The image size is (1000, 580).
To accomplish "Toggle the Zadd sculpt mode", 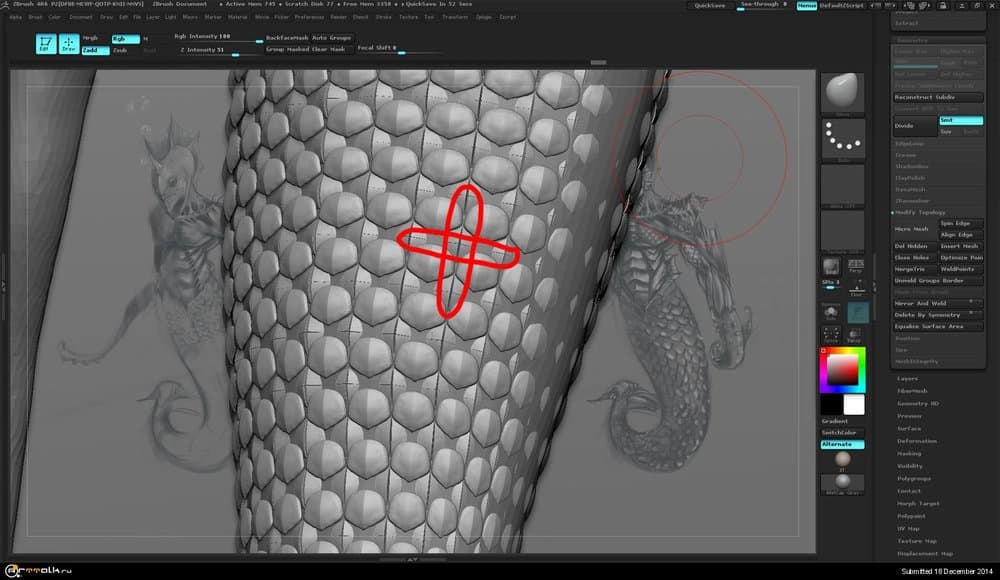I will click(x=95, y=50).
